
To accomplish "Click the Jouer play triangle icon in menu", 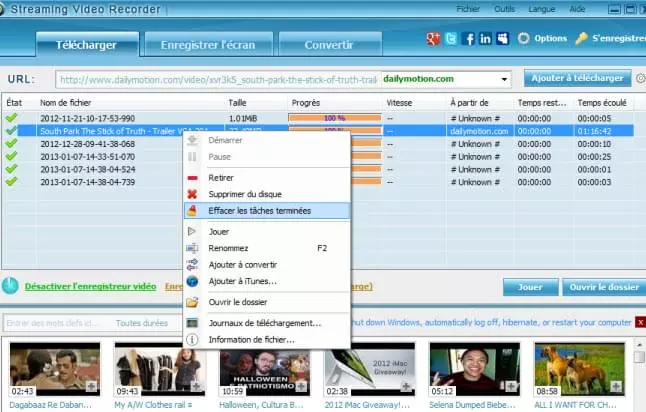I will [x=192, y=231].
